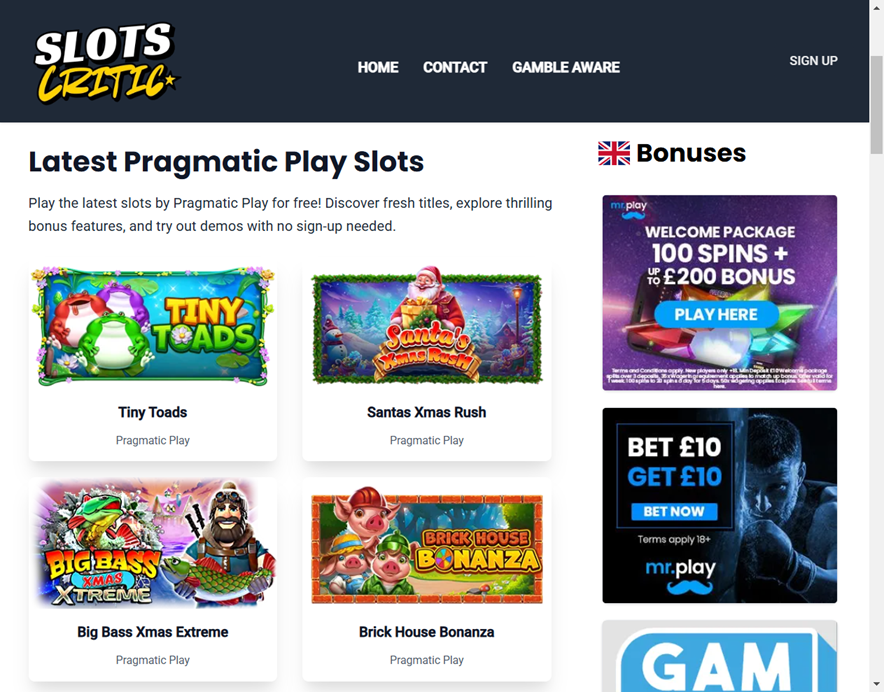Go to the Contact page
884x692 pixels.
coord(455,68)
